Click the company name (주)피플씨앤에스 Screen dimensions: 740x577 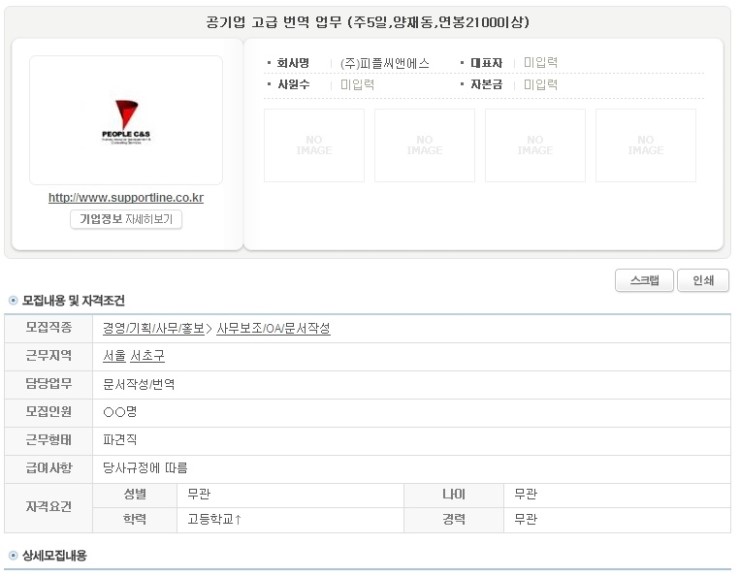(385, 63)
